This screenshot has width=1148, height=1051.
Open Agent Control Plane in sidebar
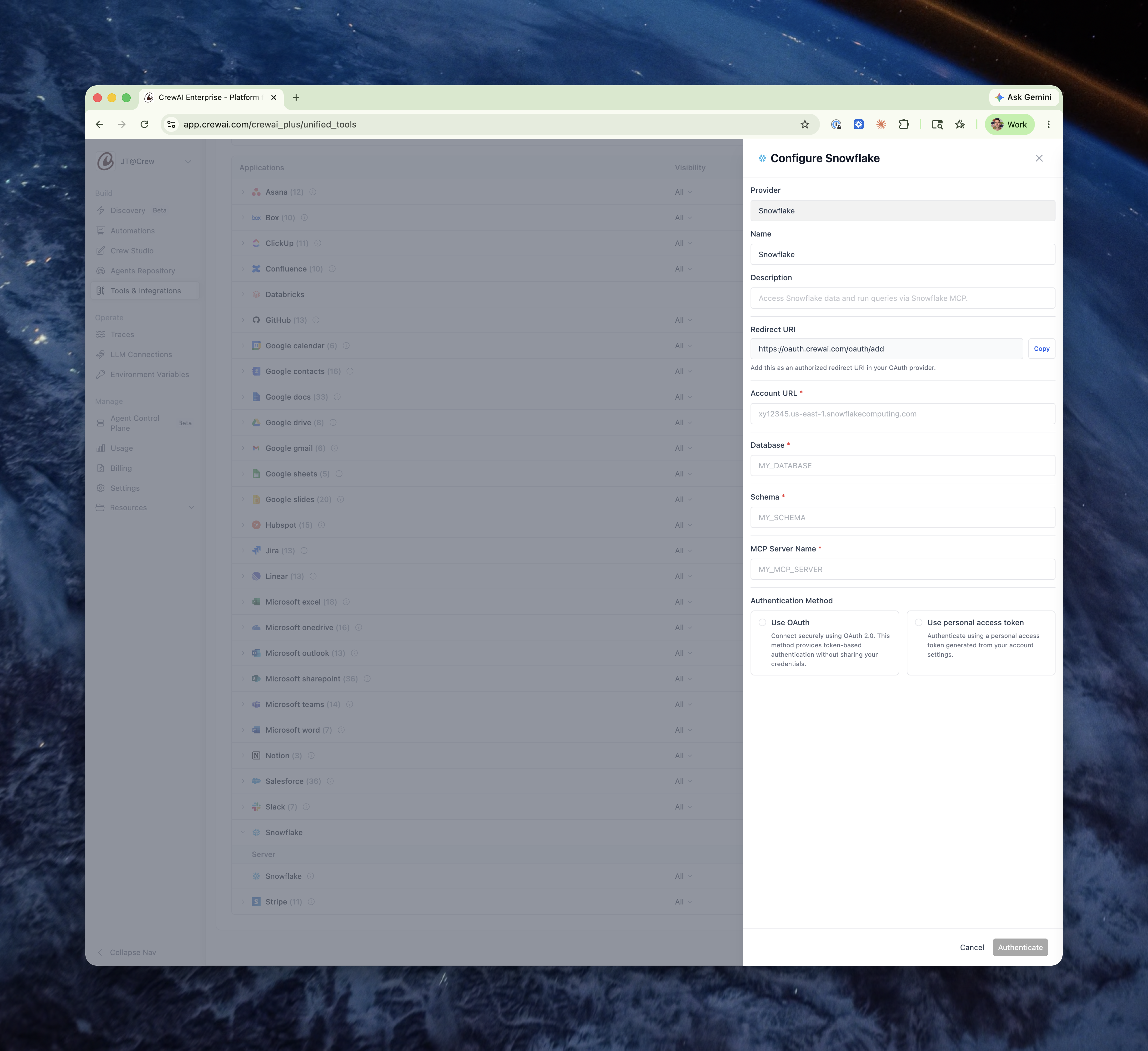pyautogui.click(x=145, y=423)
